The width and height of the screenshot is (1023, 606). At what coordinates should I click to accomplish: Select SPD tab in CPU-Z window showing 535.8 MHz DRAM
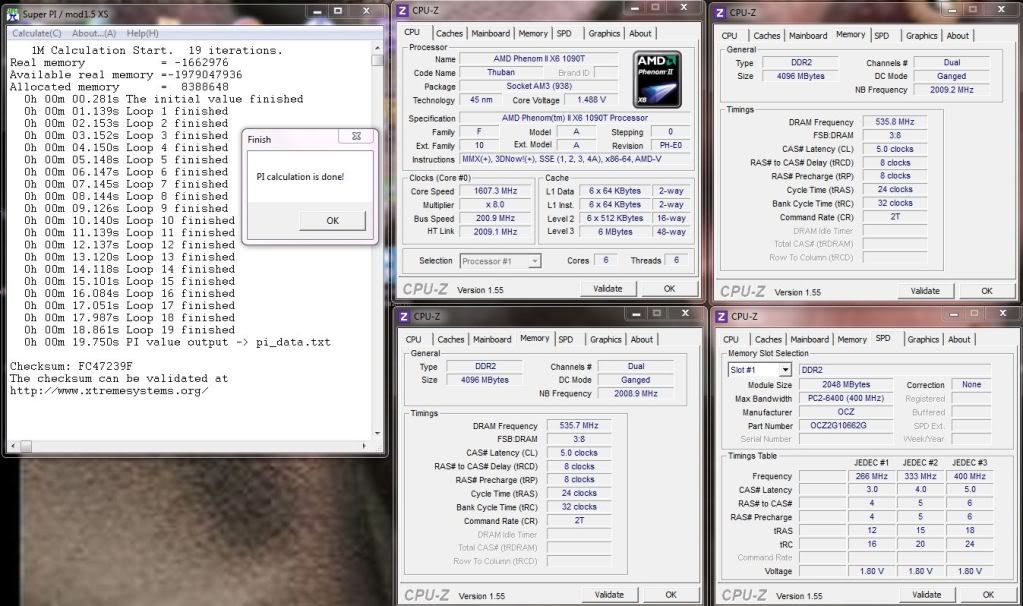[x=881, y=36]
